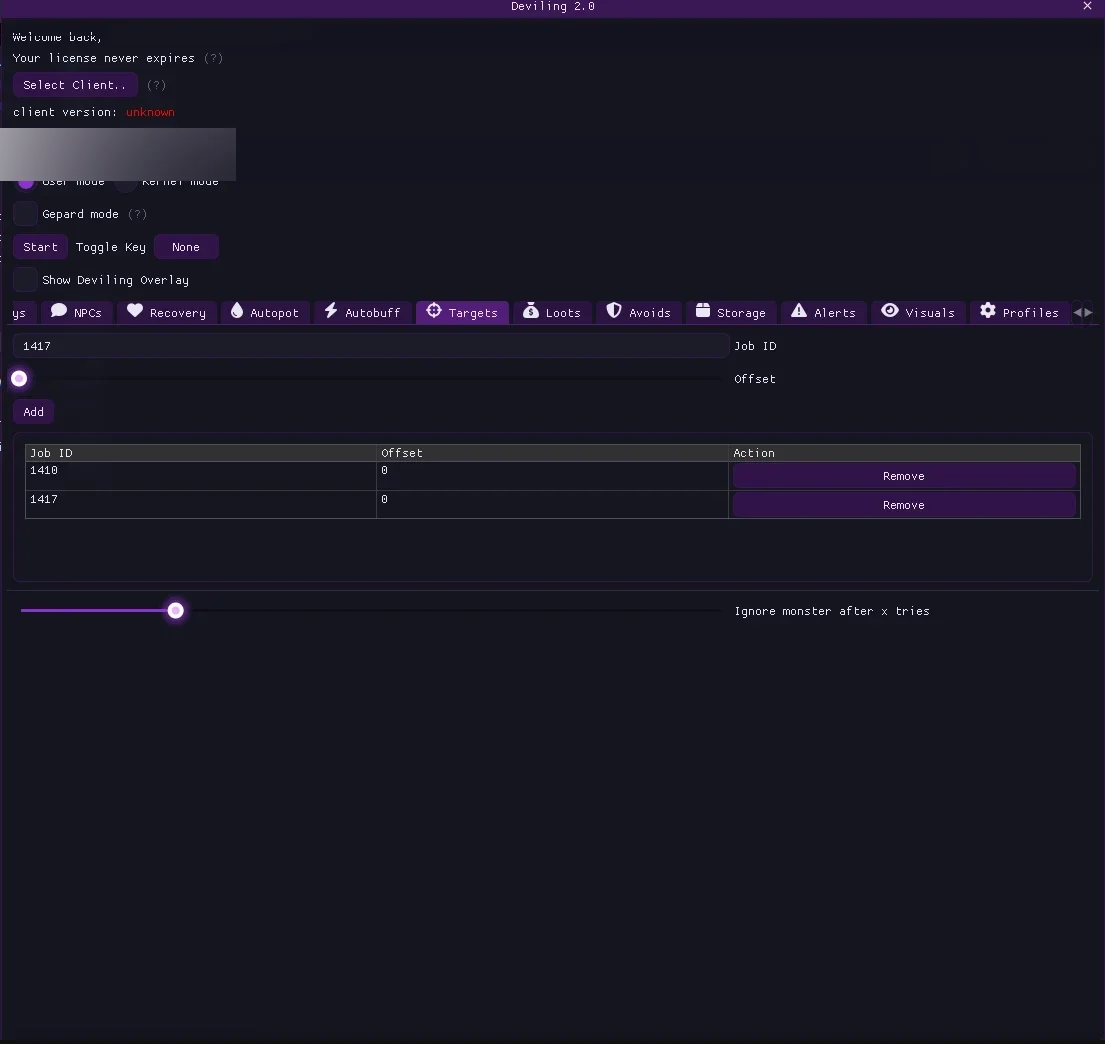Remove the 1417 job ID entry

tap(903, 505)
